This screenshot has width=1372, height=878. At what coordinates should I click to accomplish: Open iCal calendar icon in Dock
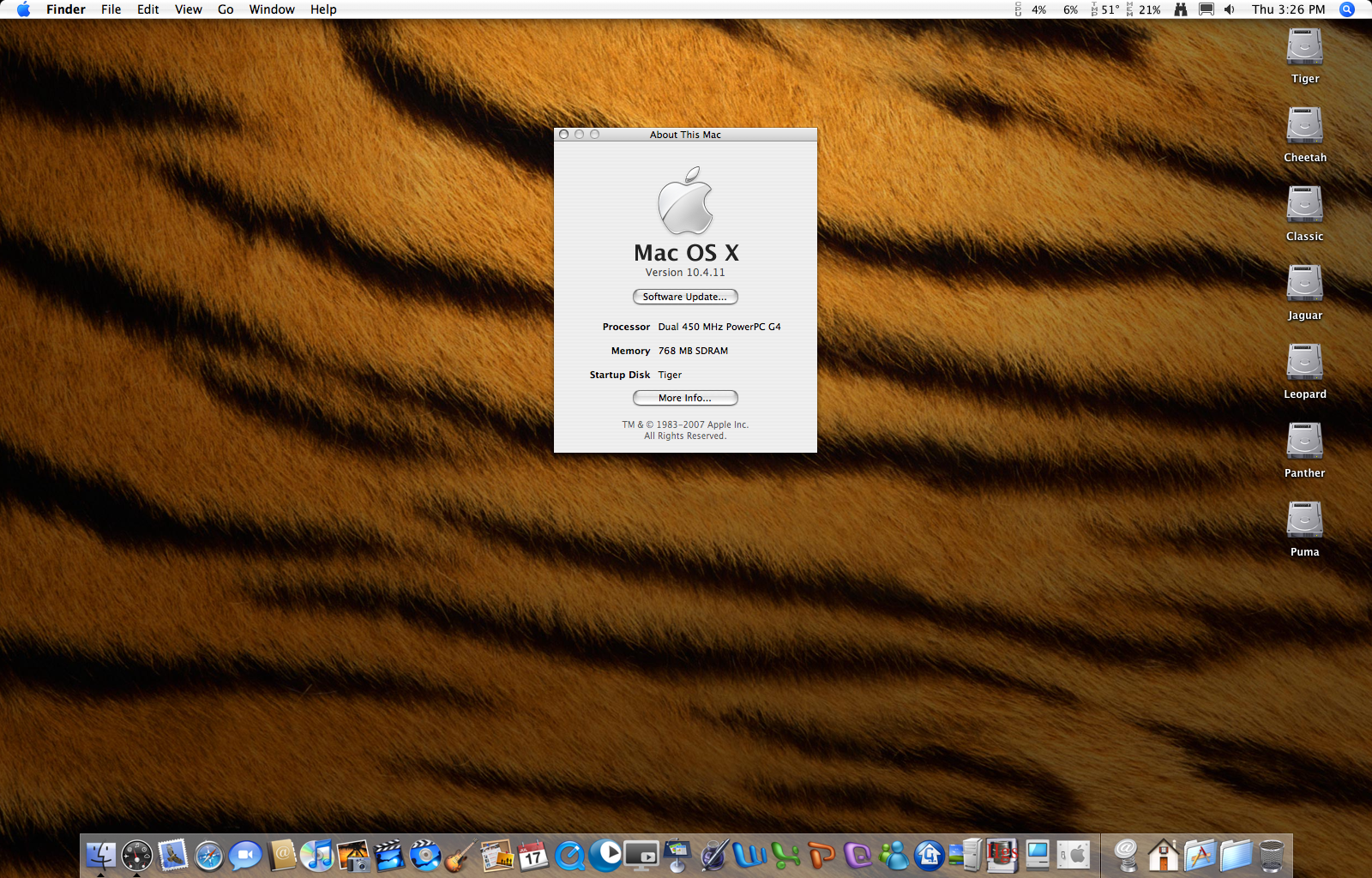[533, 855]
